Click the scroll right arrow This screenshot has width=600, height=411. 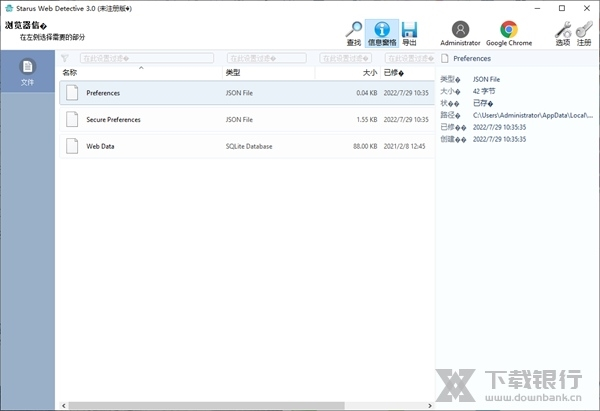430,405
